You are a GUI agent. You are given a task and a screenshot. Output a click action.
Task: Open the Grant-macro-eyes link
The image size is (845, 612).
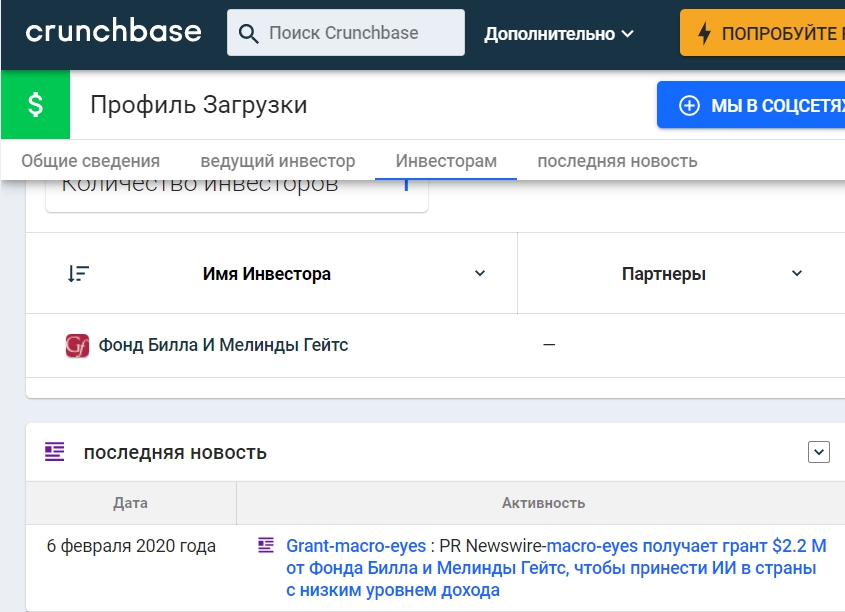click(356, 546)
